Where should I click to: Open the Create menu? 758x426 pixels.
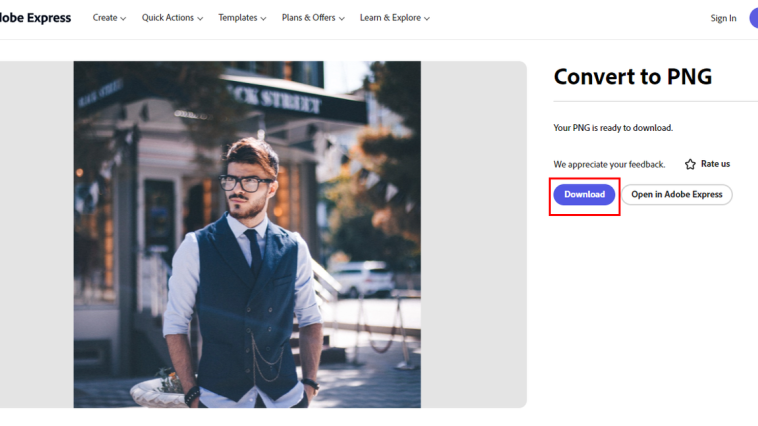pyautogui.click(x=105, y=18)
